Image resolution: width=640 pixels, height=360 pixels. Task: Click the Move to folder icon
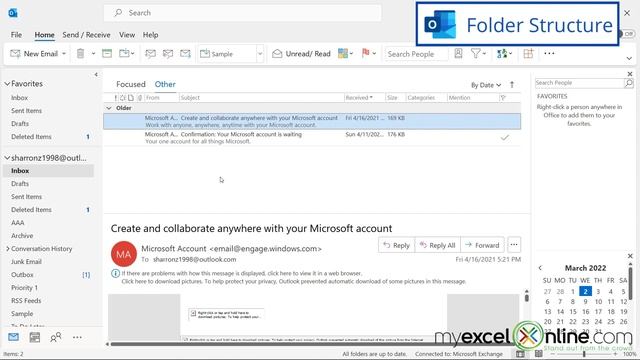coord(124,53)
